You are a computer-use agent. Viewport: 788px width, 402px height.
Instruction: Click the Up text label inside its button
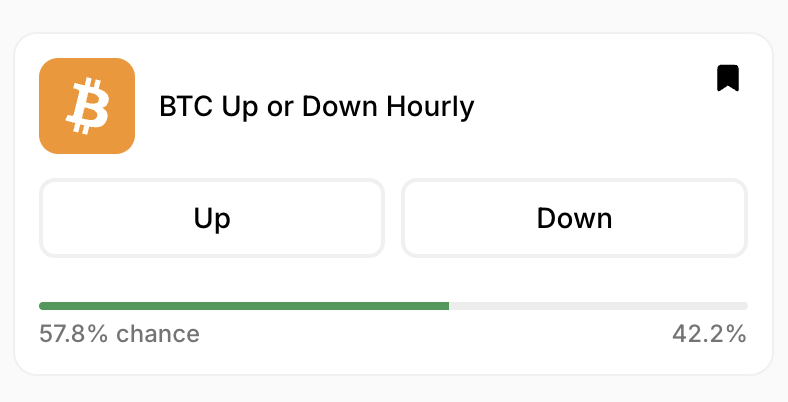coord(212,219)
